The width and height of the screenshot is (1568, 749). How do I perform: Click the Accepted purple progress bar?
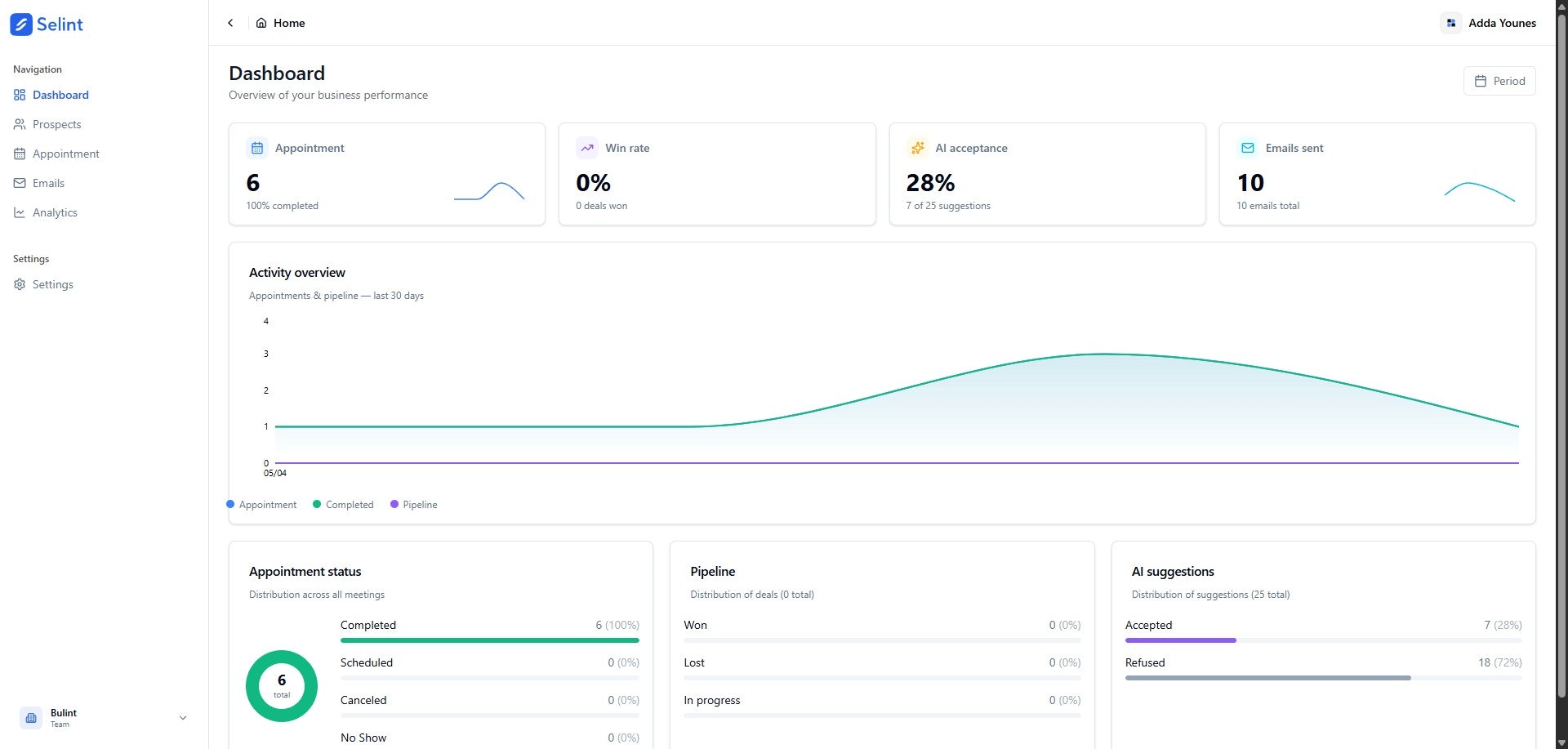click(x=1181, y=640)
